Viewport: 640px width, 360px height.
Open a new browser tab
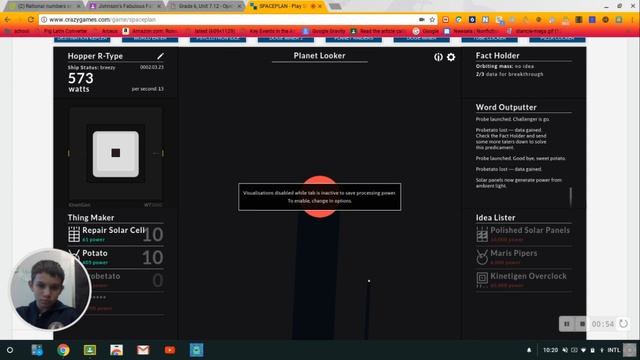coord(335,6)
